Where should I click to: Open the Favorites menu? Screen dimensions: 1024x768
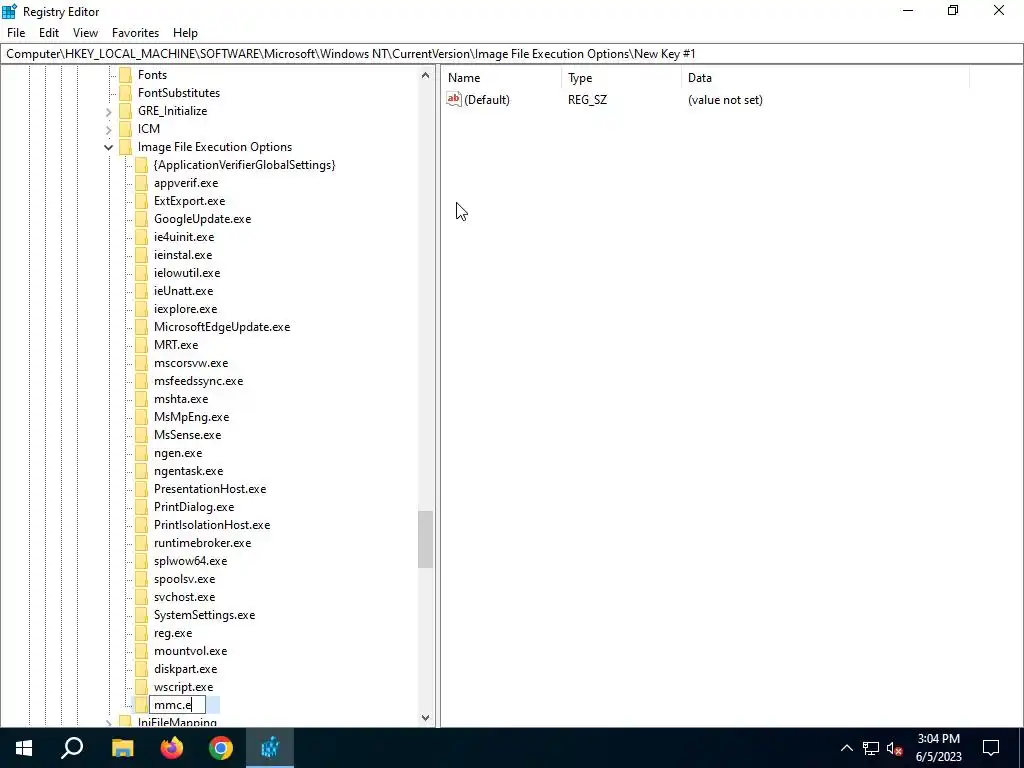(x=135, y=33)
